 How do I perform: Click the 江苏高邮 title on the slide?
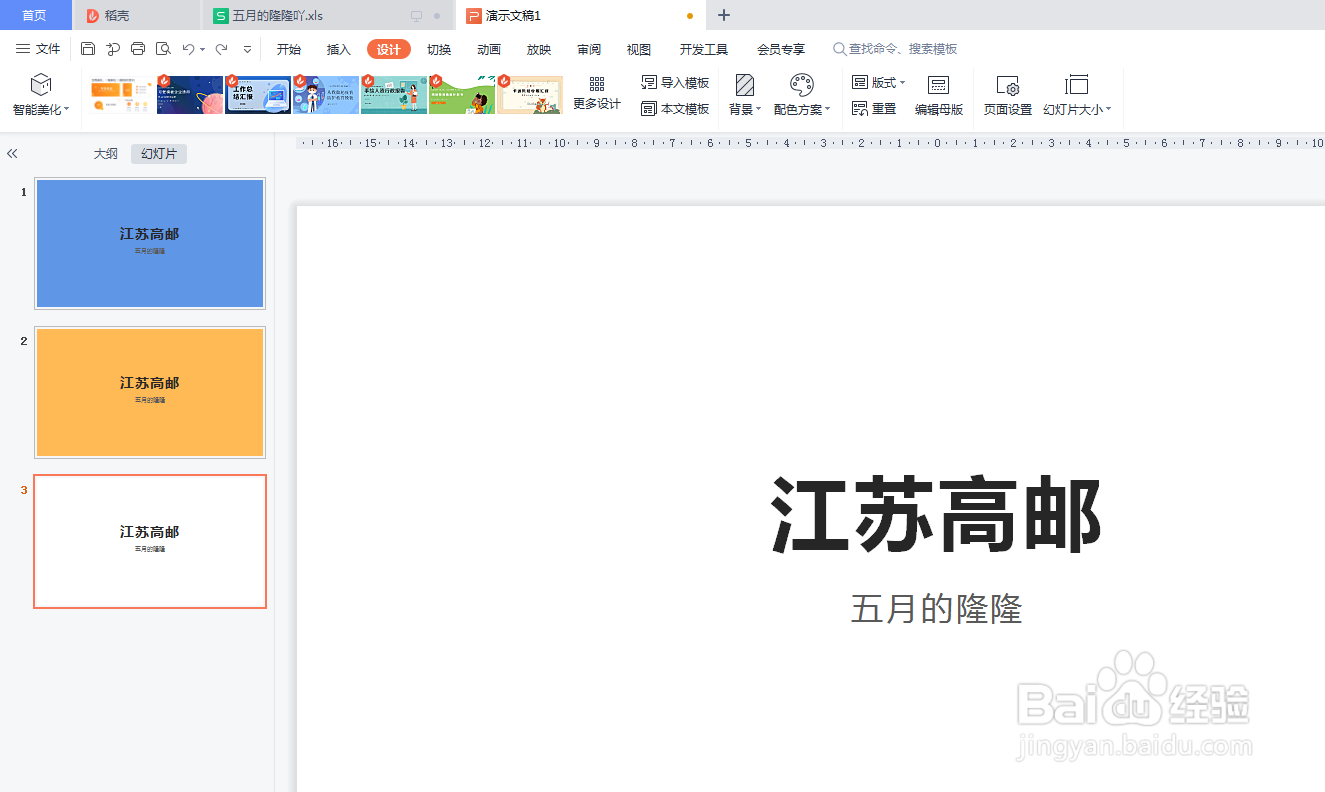(936, 515)
